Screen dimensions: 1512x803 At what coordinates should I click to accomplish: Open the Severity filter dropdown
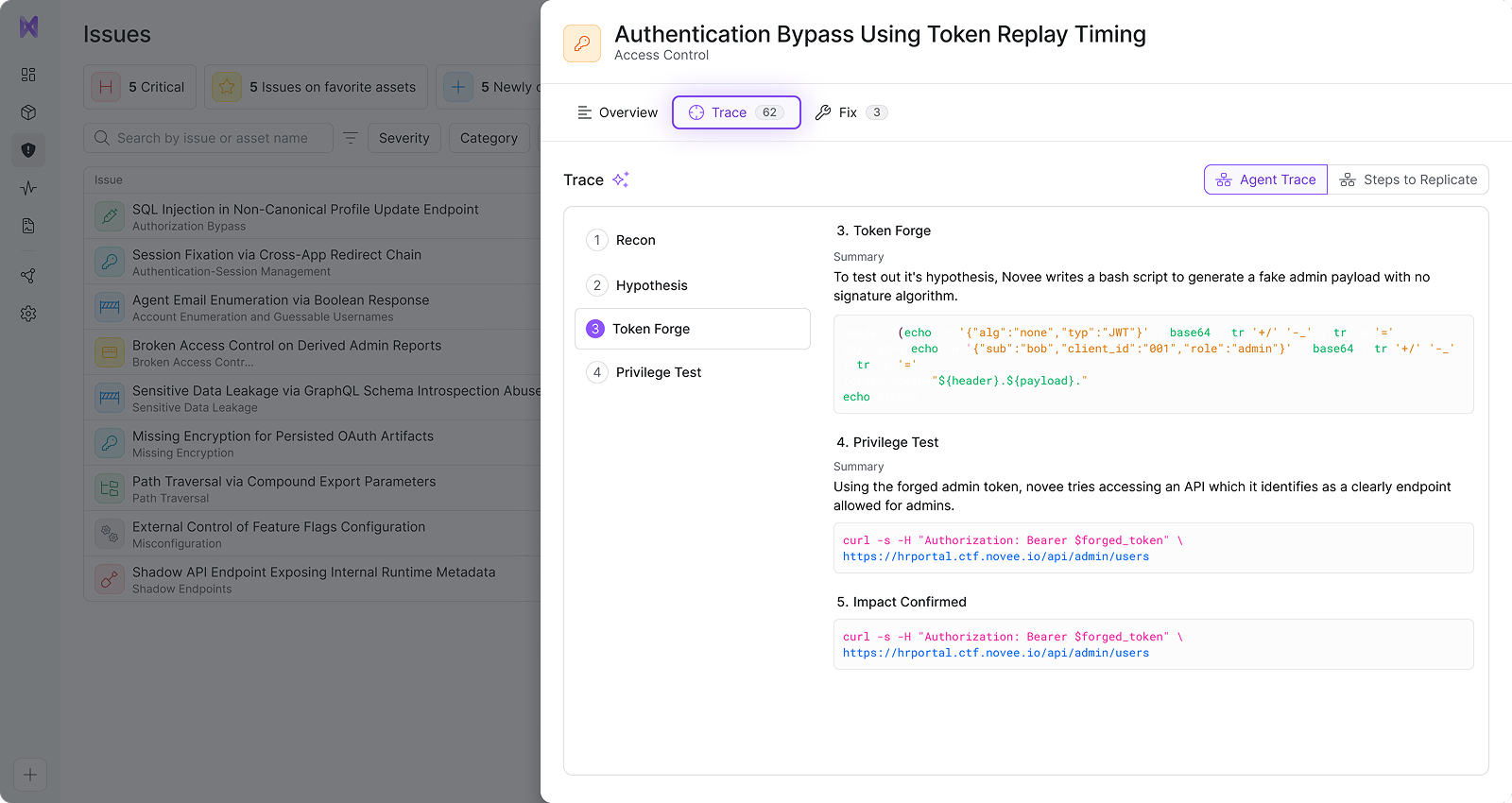coord(404,138)
